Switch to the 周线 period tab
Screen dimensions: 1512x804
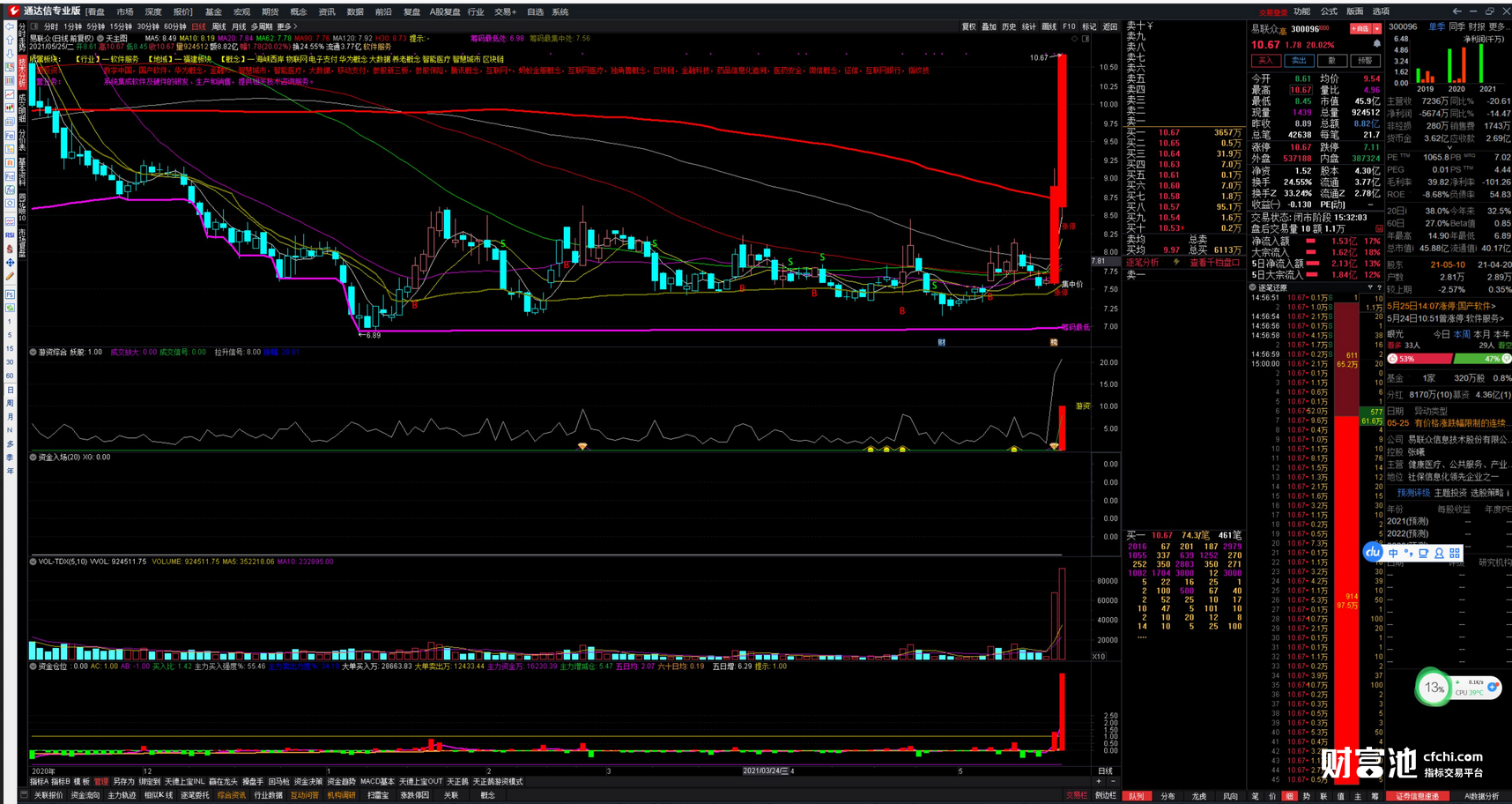pyautogui.click(x=219, y=26)
